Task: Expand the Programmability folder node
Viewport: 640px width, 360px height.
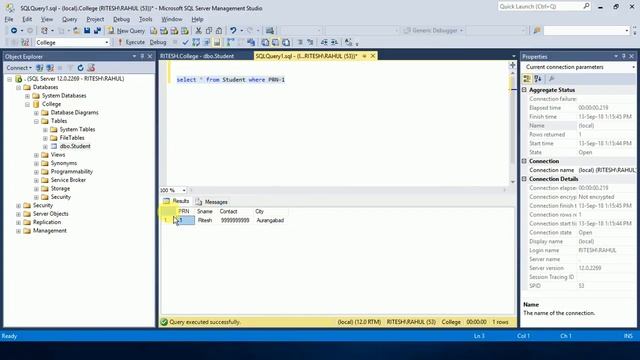Action: click(x=36, y=172)
